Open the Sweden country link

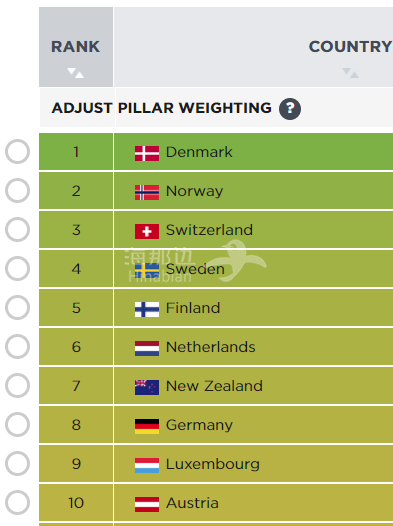(195, 269)
